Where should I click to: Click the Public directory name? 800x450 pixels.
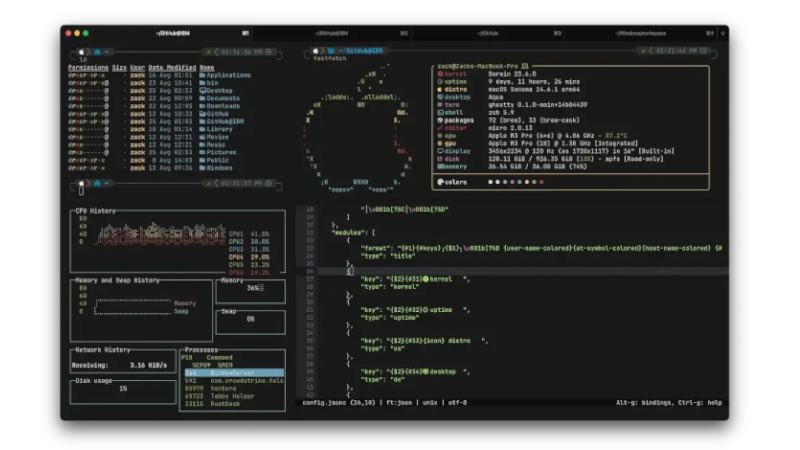(x=218, y=160)
